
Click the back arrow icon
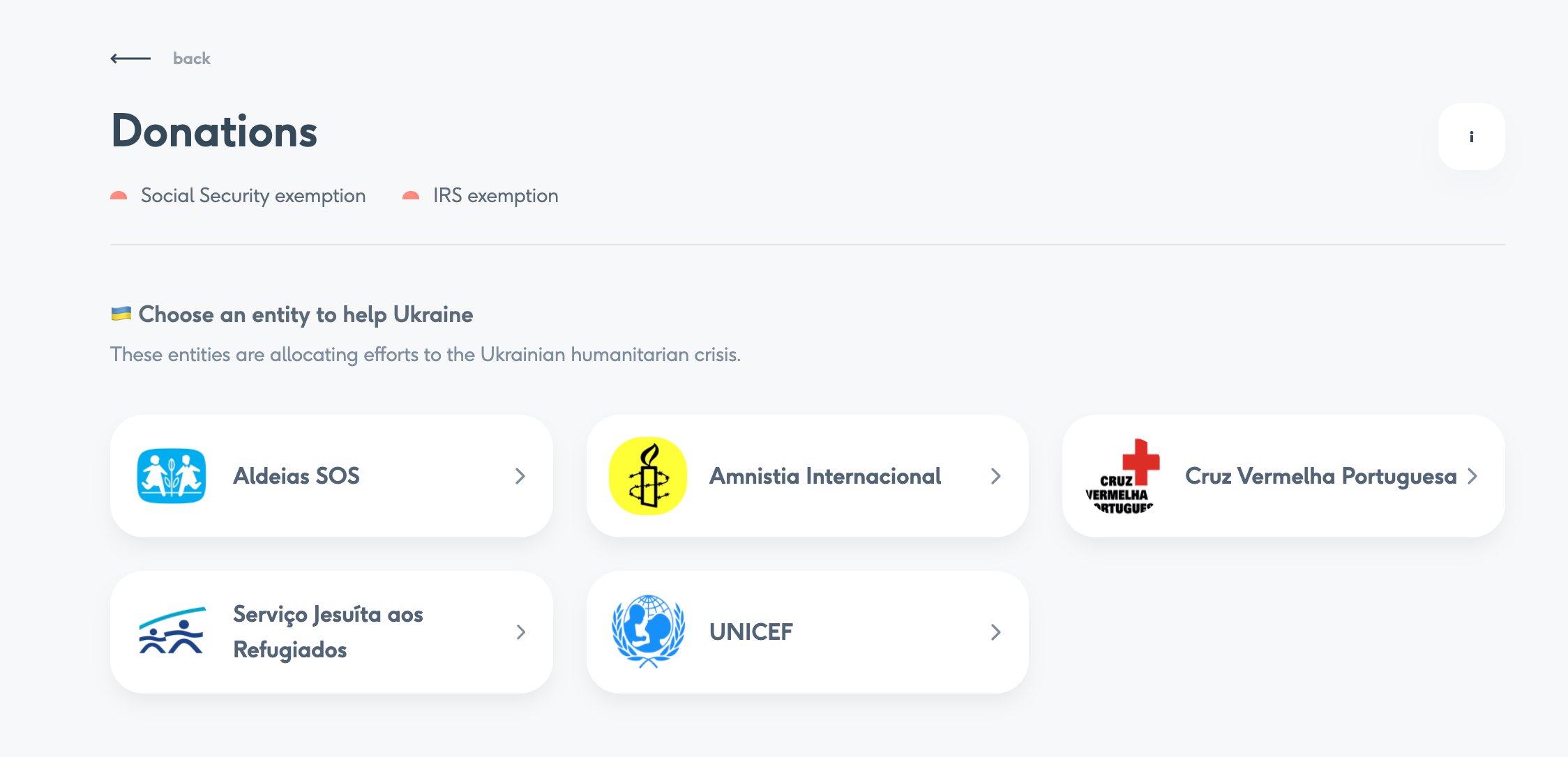(x=130, y=59)
